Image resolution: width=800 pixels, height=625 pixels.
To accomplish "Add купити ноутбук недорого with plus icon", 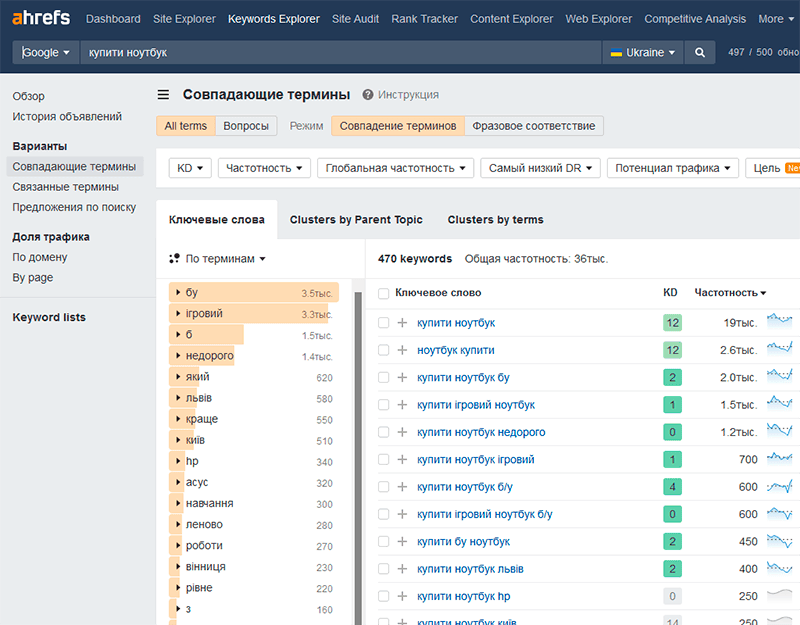I will (x=403, y=432).
